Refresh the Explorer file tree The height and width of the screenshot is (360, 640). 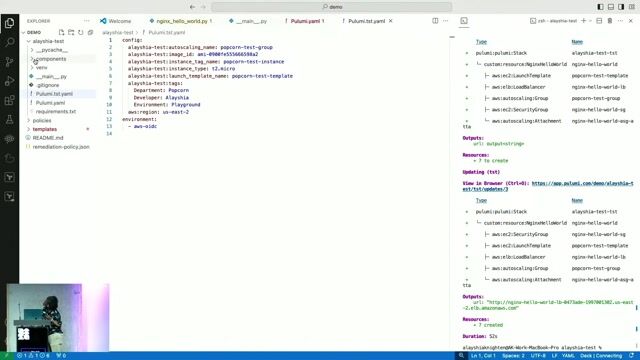click(80, 32)
